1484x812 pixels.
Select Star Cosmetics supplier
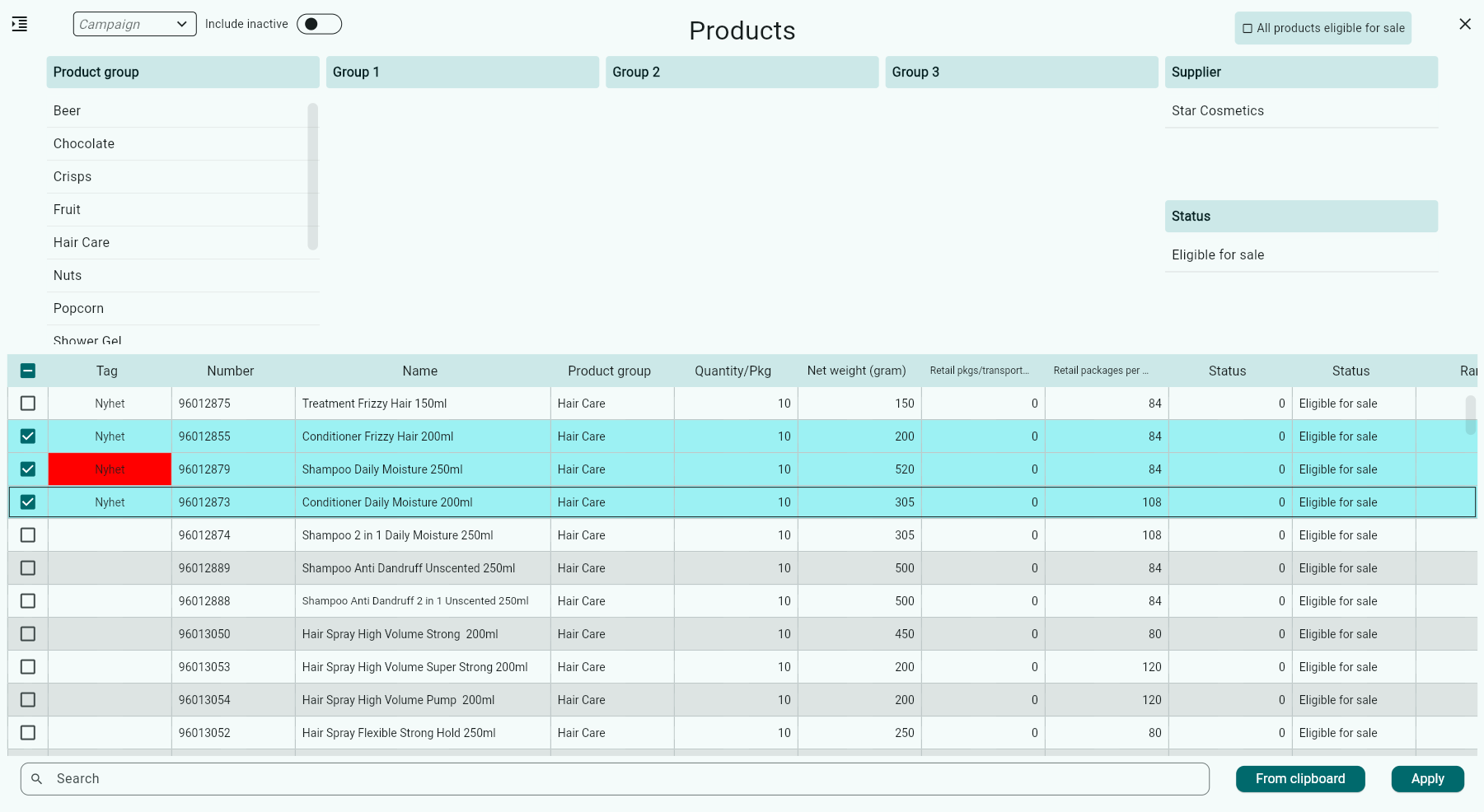click(1301, 111)
